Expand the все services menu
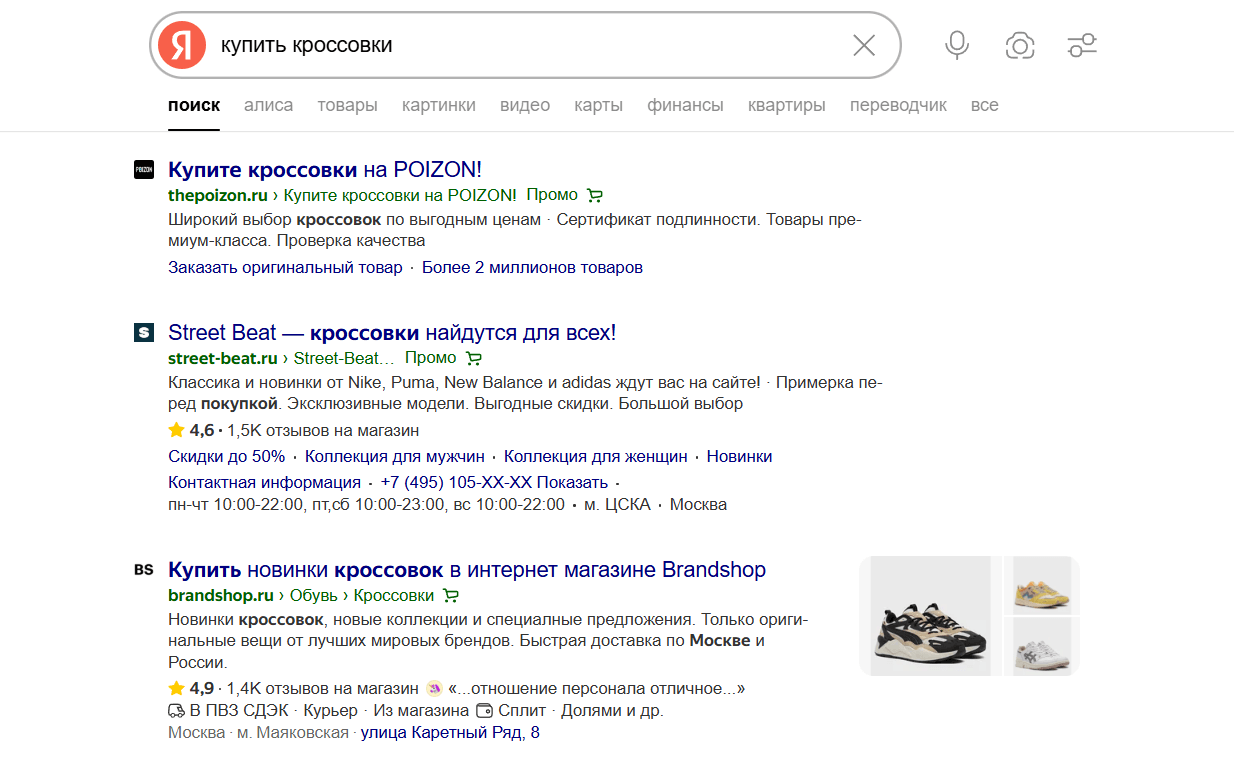 (x=984, y=105)
